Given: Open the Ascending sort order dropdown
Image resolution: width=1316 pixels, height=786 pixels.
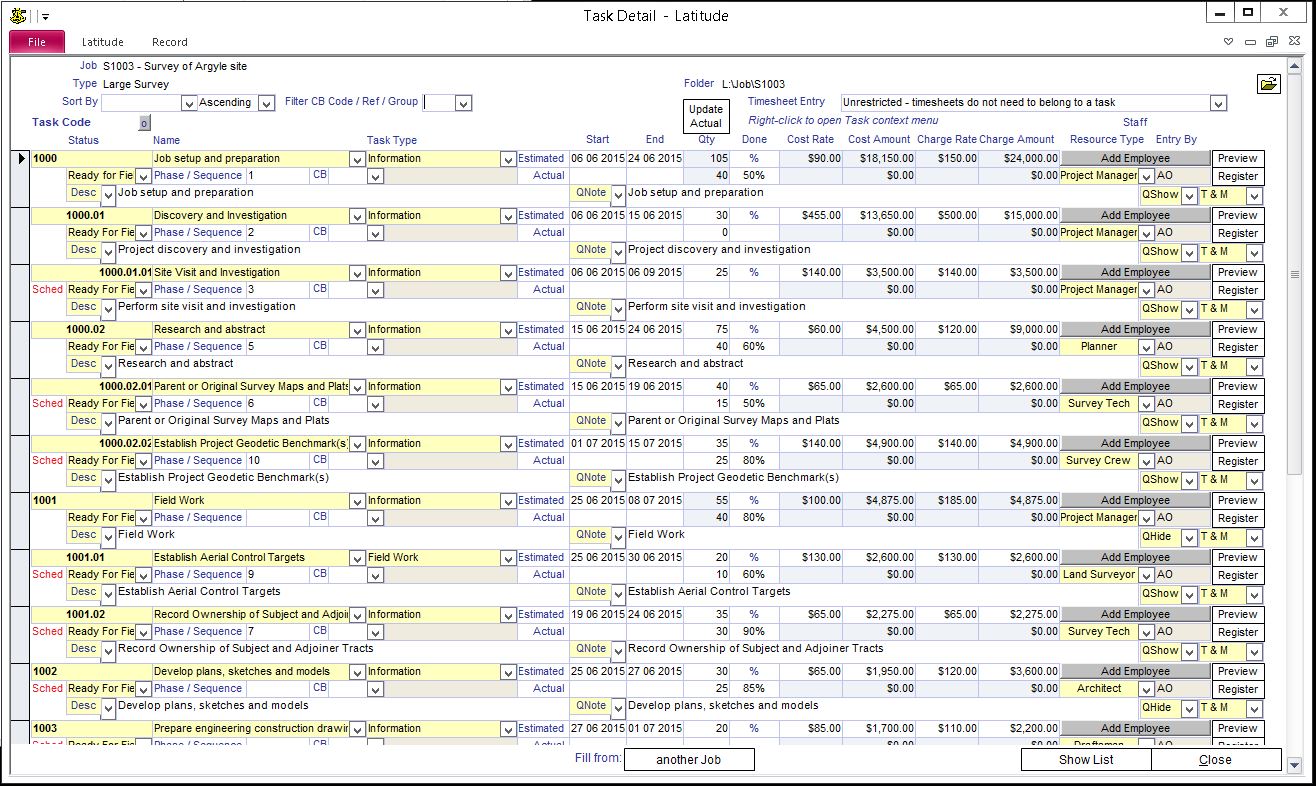Looking at the screenshot, I should [266, 103].
